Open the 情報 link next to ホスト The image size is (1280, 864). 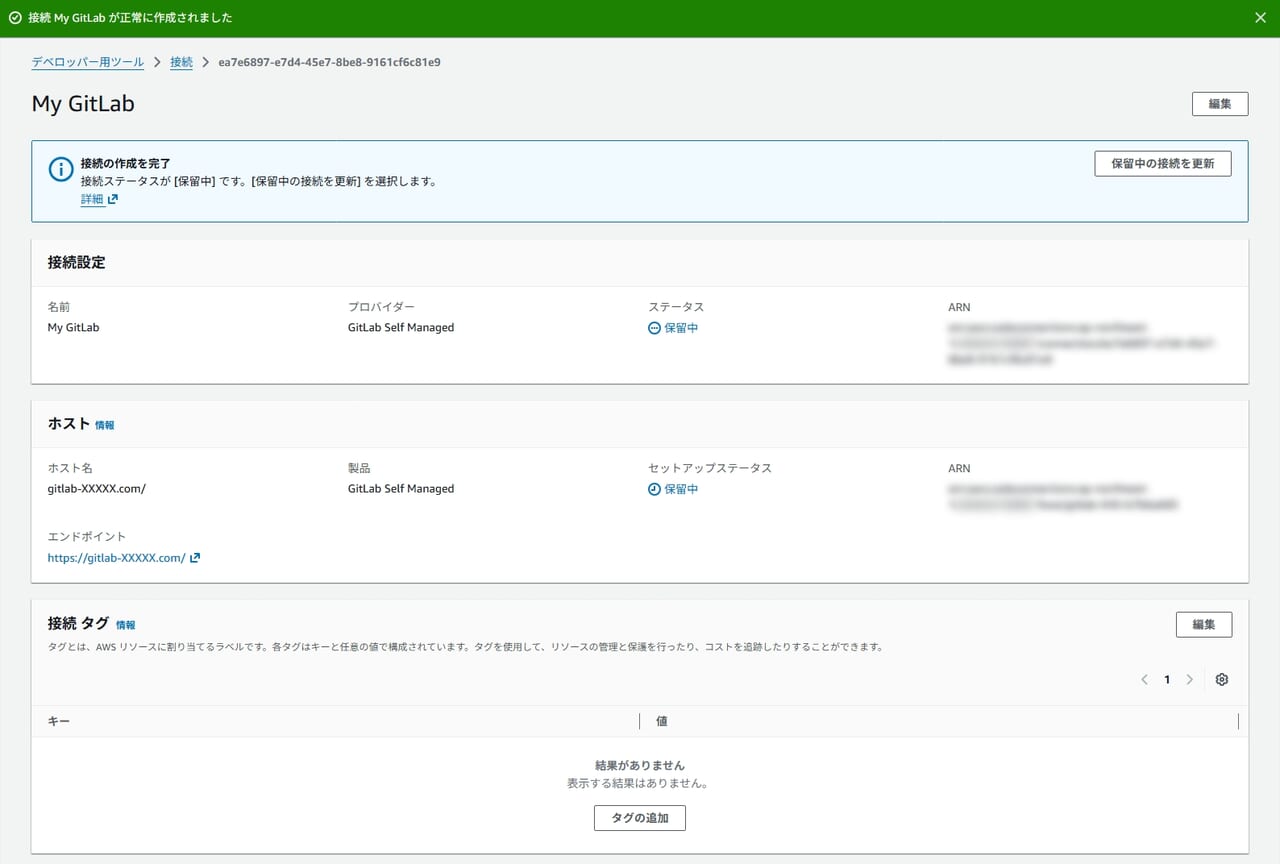[x=105, y=425]
